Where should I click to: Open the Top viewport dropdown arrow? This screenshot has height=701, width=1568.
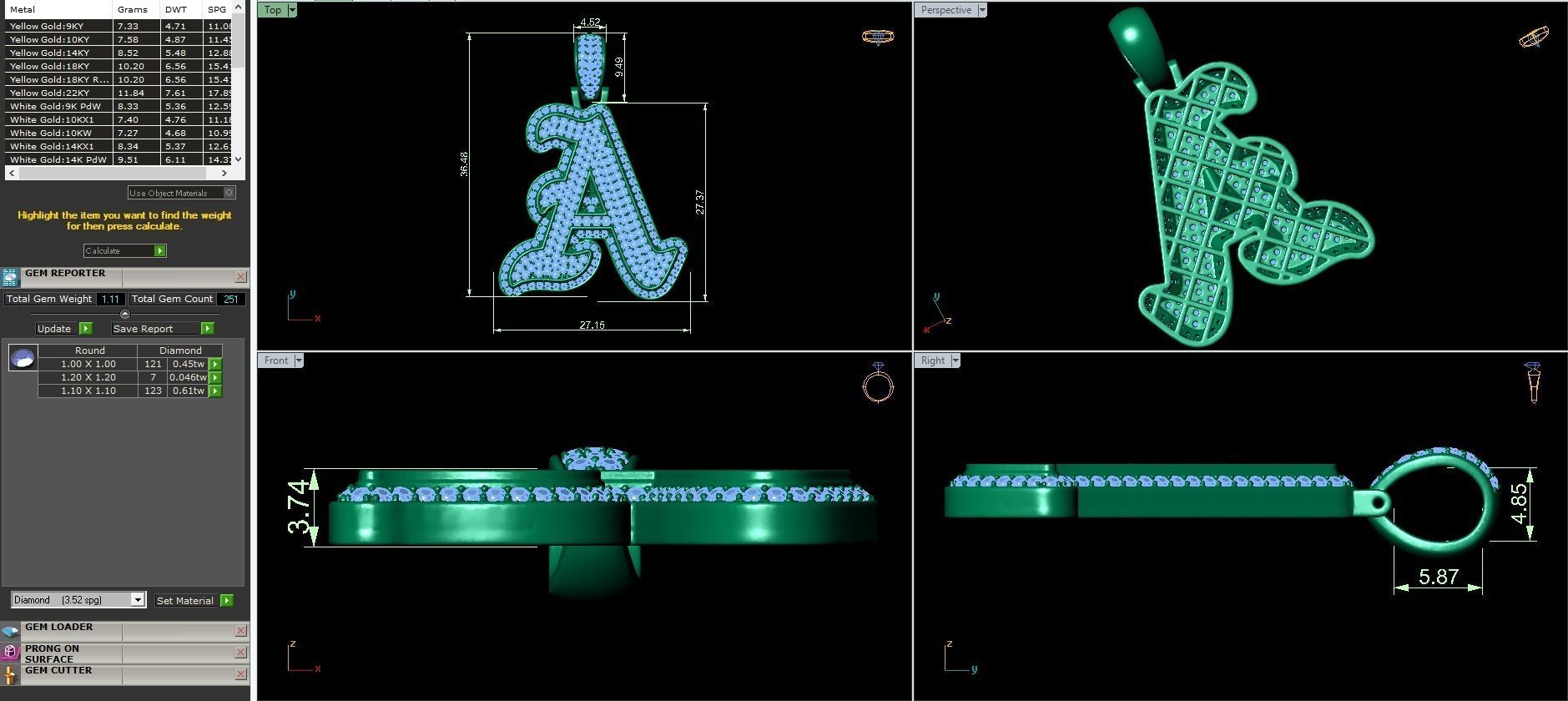click(x=291, y=10)
